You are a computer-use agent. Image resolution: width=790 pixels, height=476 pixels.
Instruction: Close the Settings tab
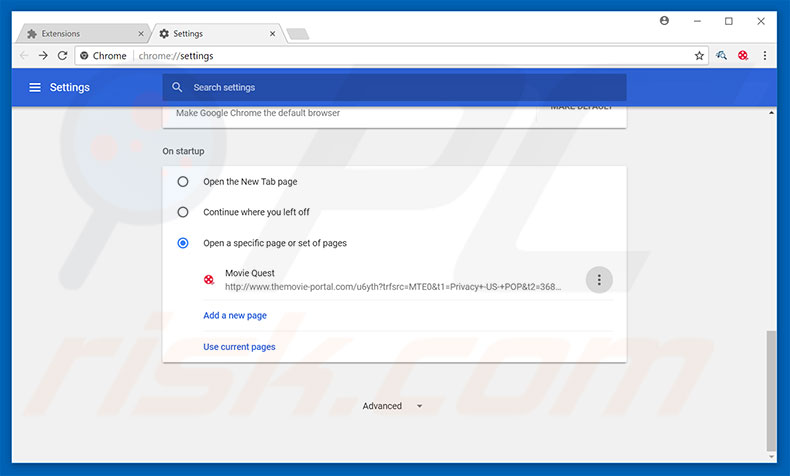tap(273, 34)
